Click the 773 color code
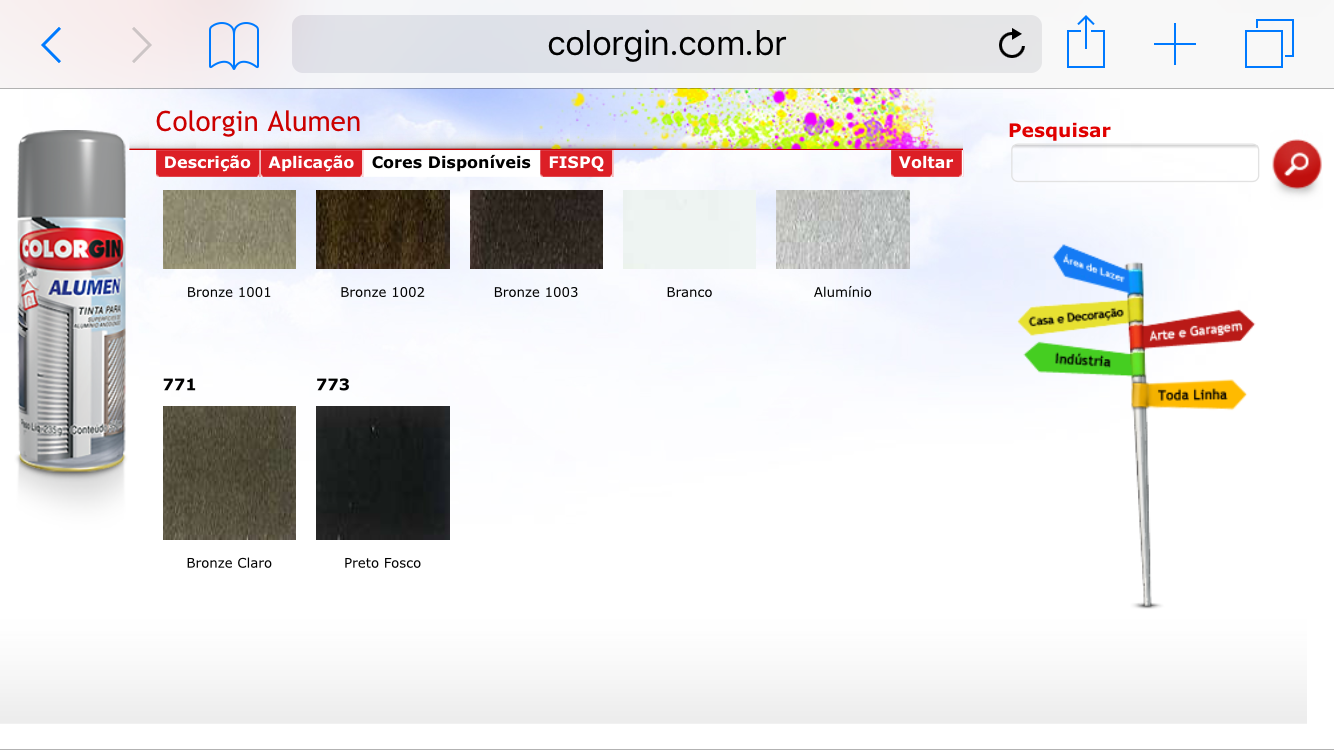The width and height of the screenshot is (1334, 750). [x=333, y=385]
